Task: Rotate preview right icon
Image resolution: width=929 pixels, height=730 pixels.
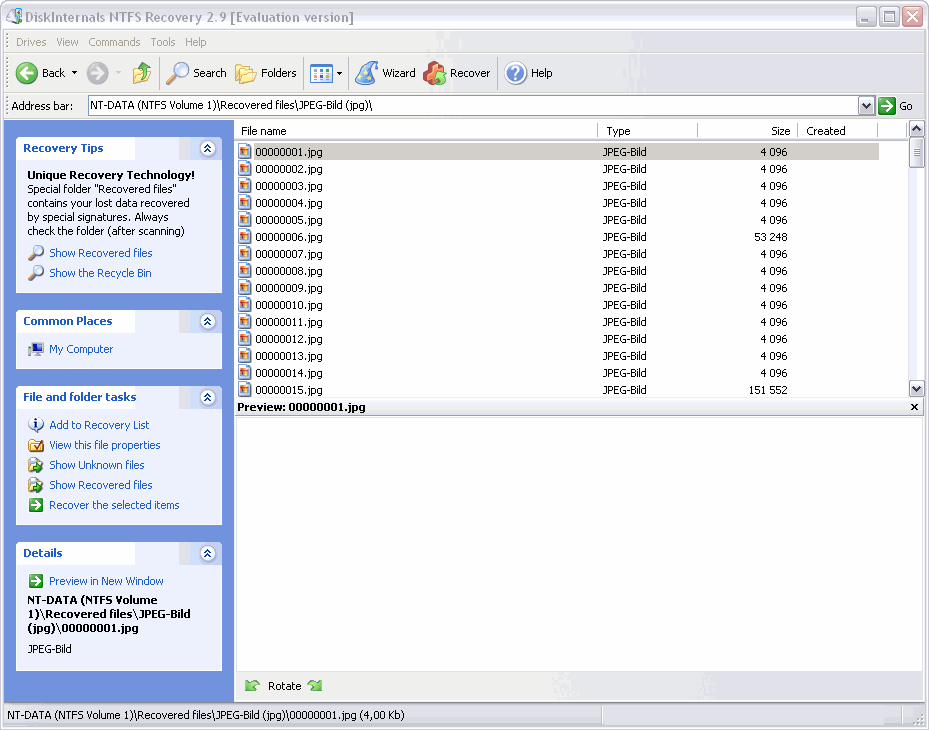Action: pyautogui.click(x=315, y=686)
